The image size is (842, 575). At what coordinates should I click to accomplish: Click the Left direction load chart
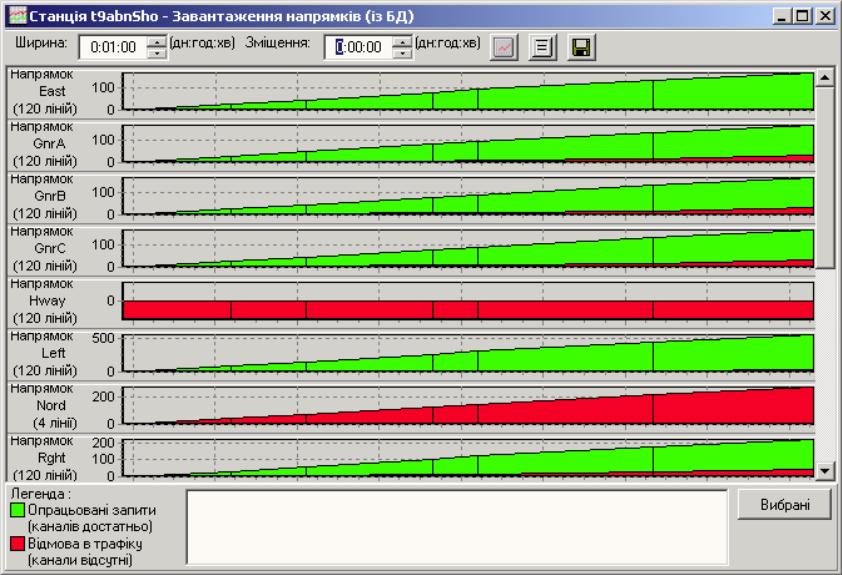(468, 353)
